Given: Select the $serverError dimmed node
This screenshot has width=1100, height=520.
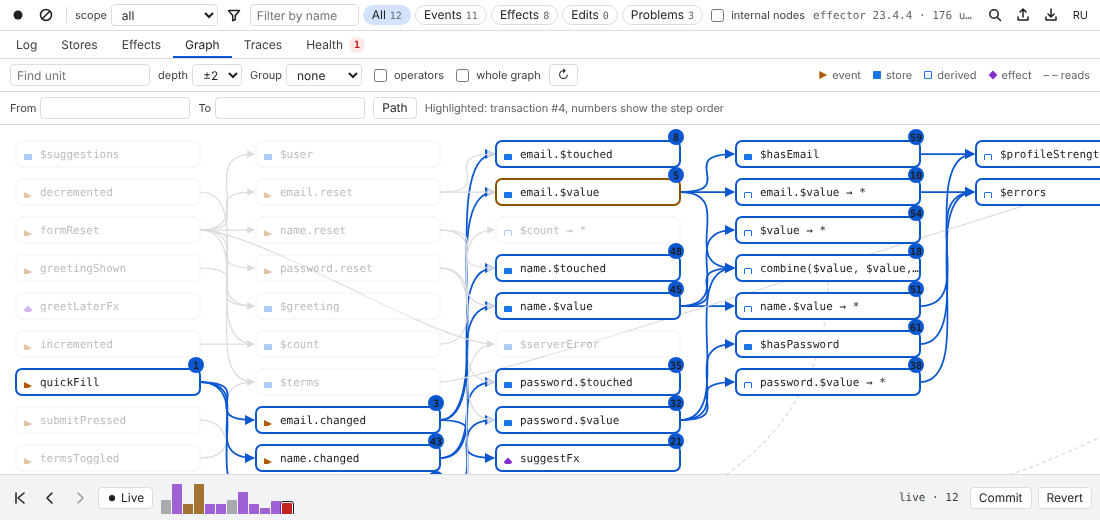Looking at the screenshot, I should click(x=588, y=344).
